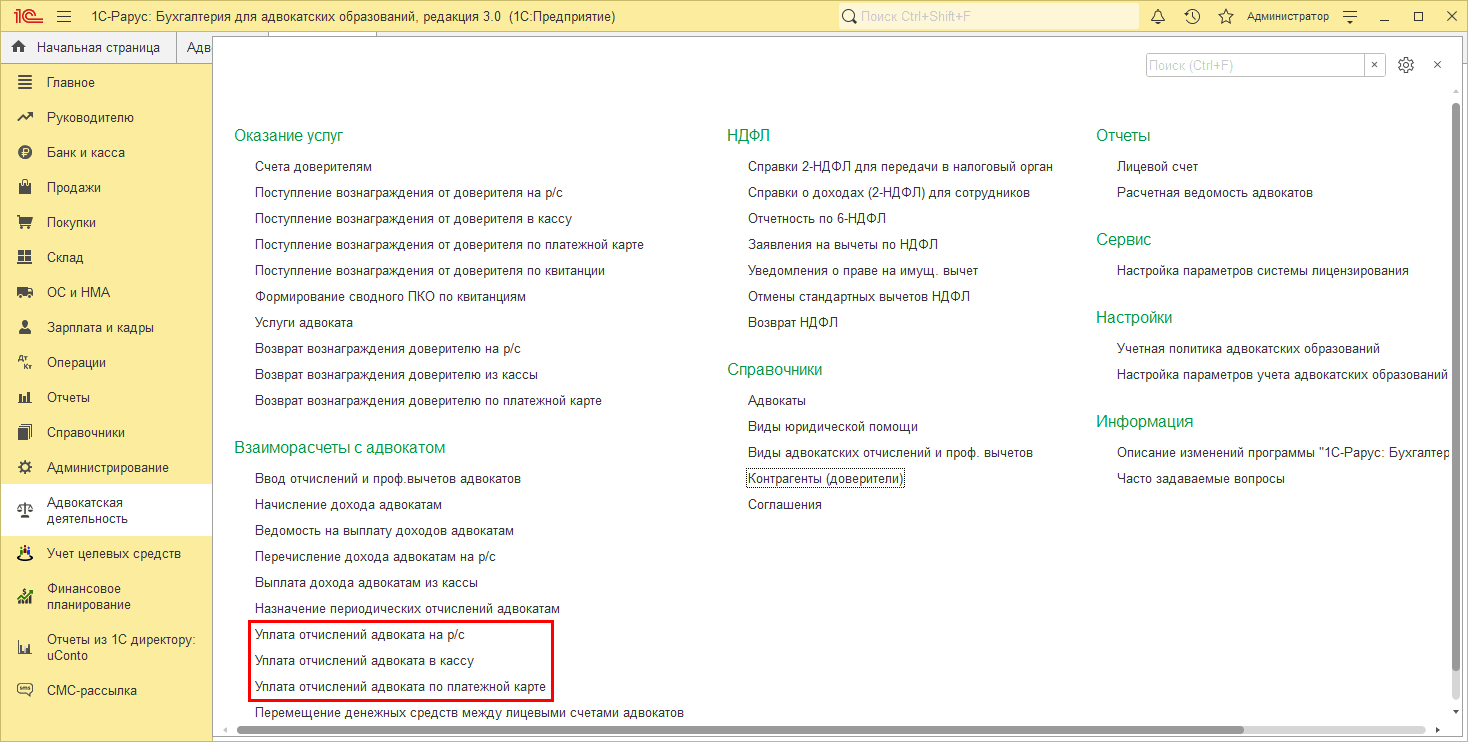Click the notifications bell icon

(1158, 17)
